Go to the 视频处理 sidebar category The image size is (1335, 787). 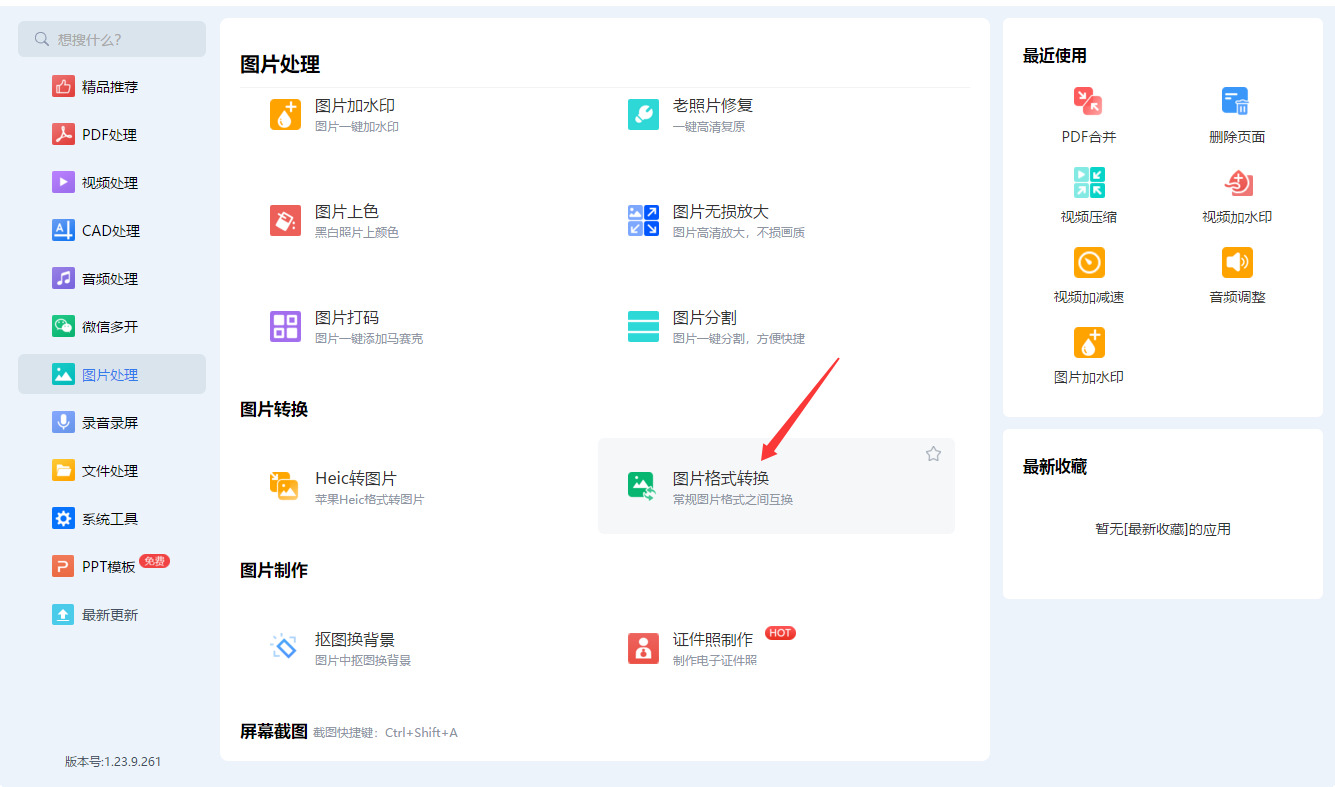click(112, 183)
